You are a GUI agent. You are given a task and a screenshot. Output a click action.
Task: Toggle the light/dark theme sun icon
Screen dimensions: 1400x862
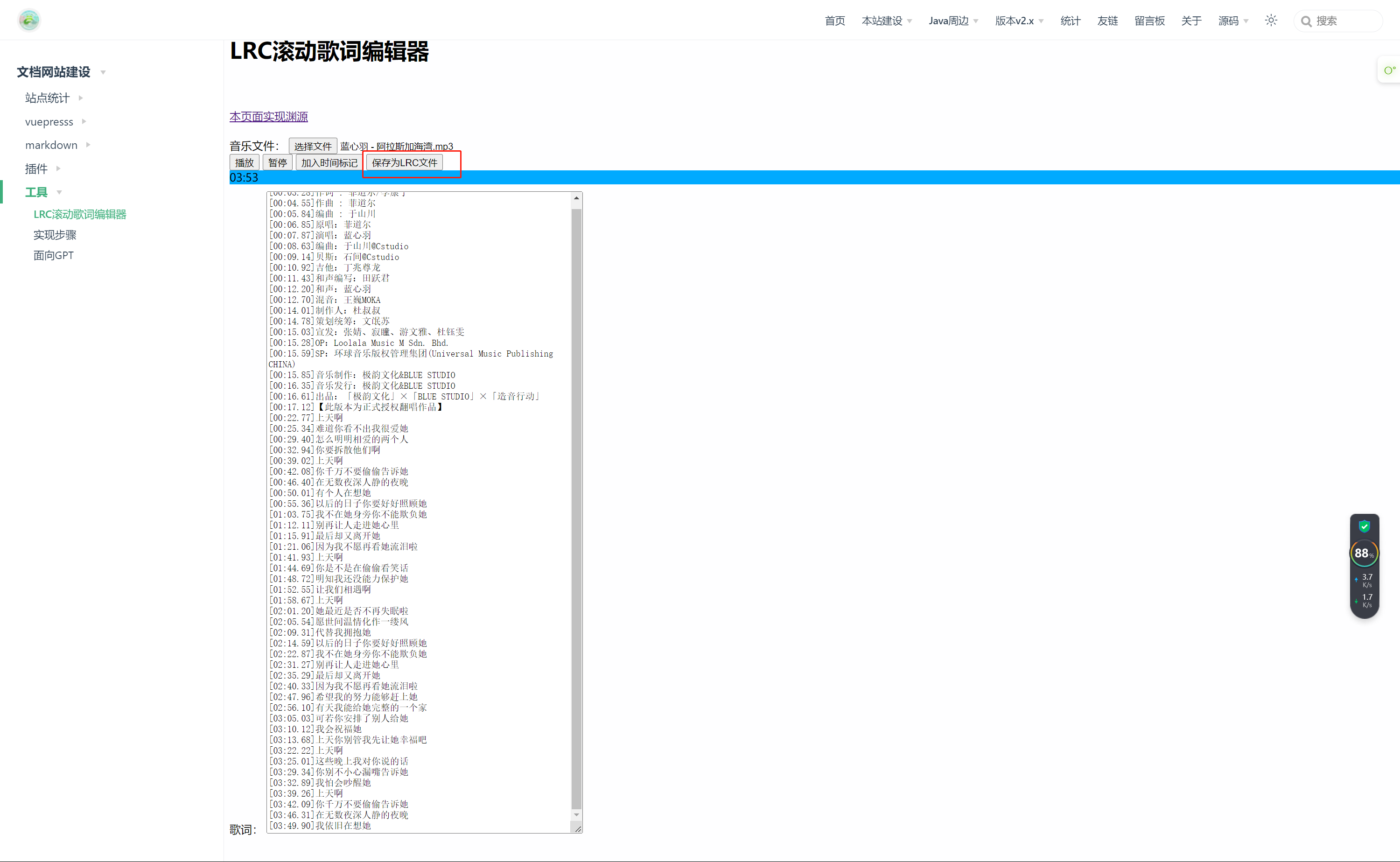[x=1271, y=21]
